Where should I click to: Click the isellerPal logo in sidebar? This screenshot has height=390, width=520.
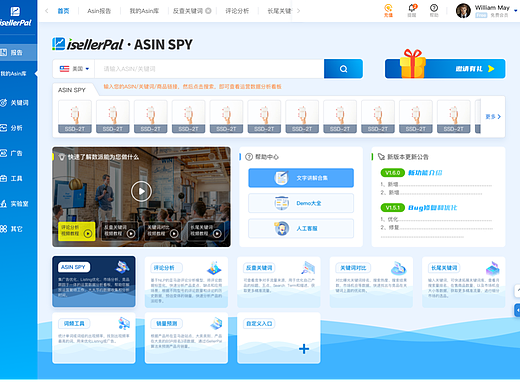[15, 17]
